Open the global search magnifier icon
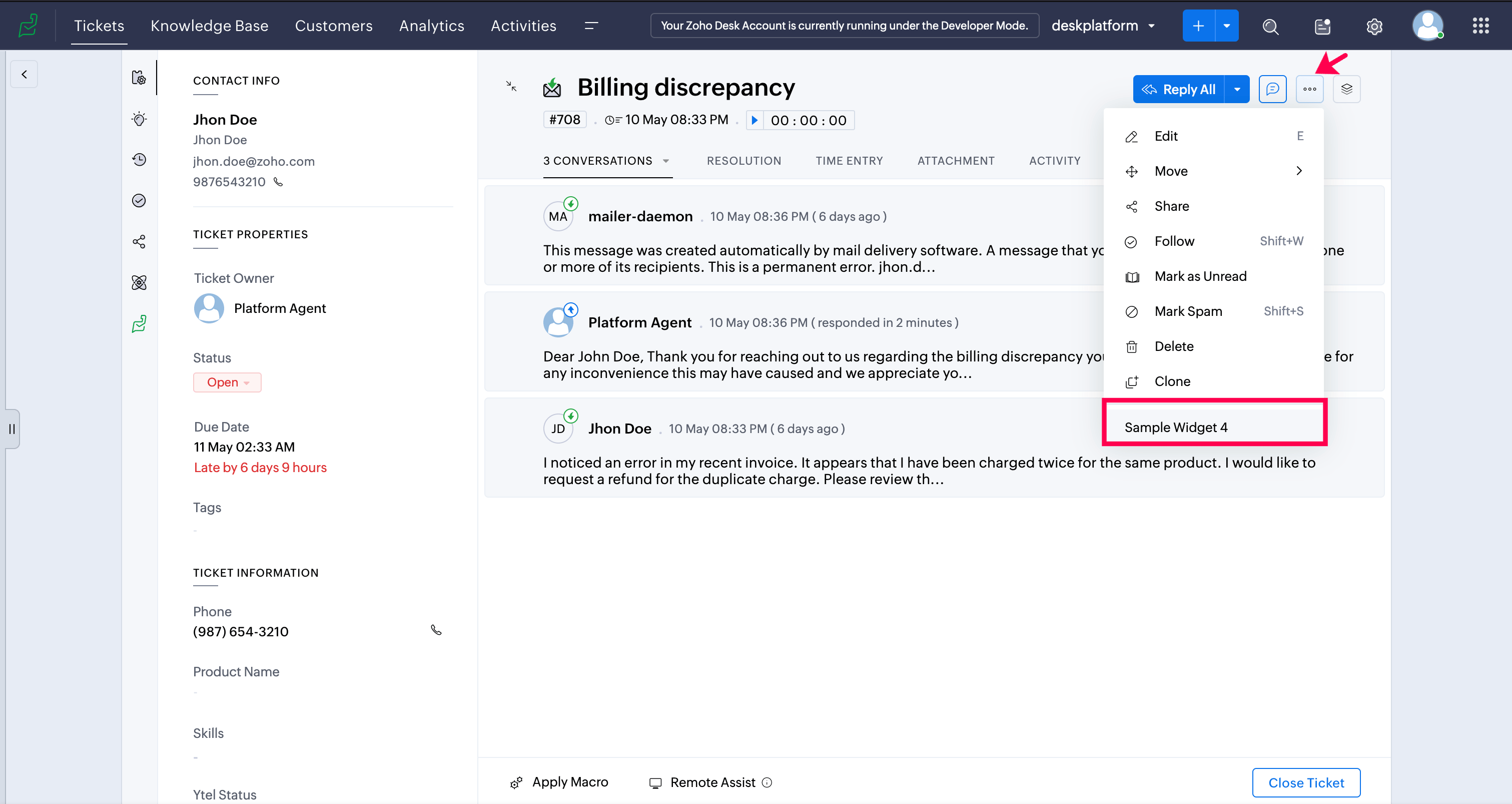1512x804 pixels. [1270, 27]
